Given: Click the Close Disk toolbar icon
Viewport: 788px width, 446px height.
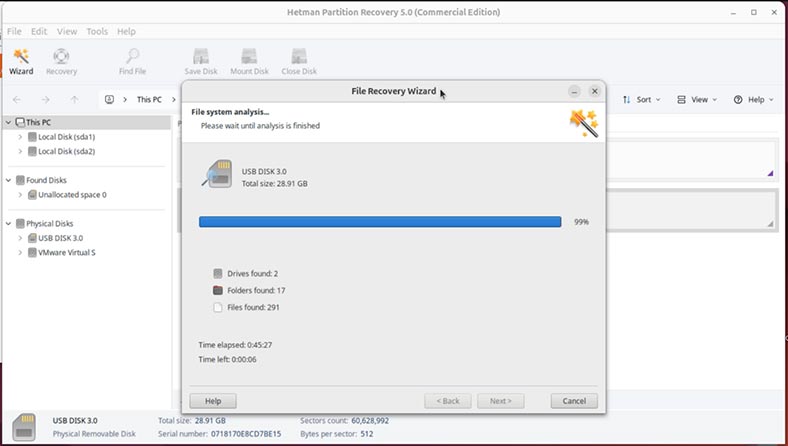Looking at the screenshot, I should (x=299, y=61).
